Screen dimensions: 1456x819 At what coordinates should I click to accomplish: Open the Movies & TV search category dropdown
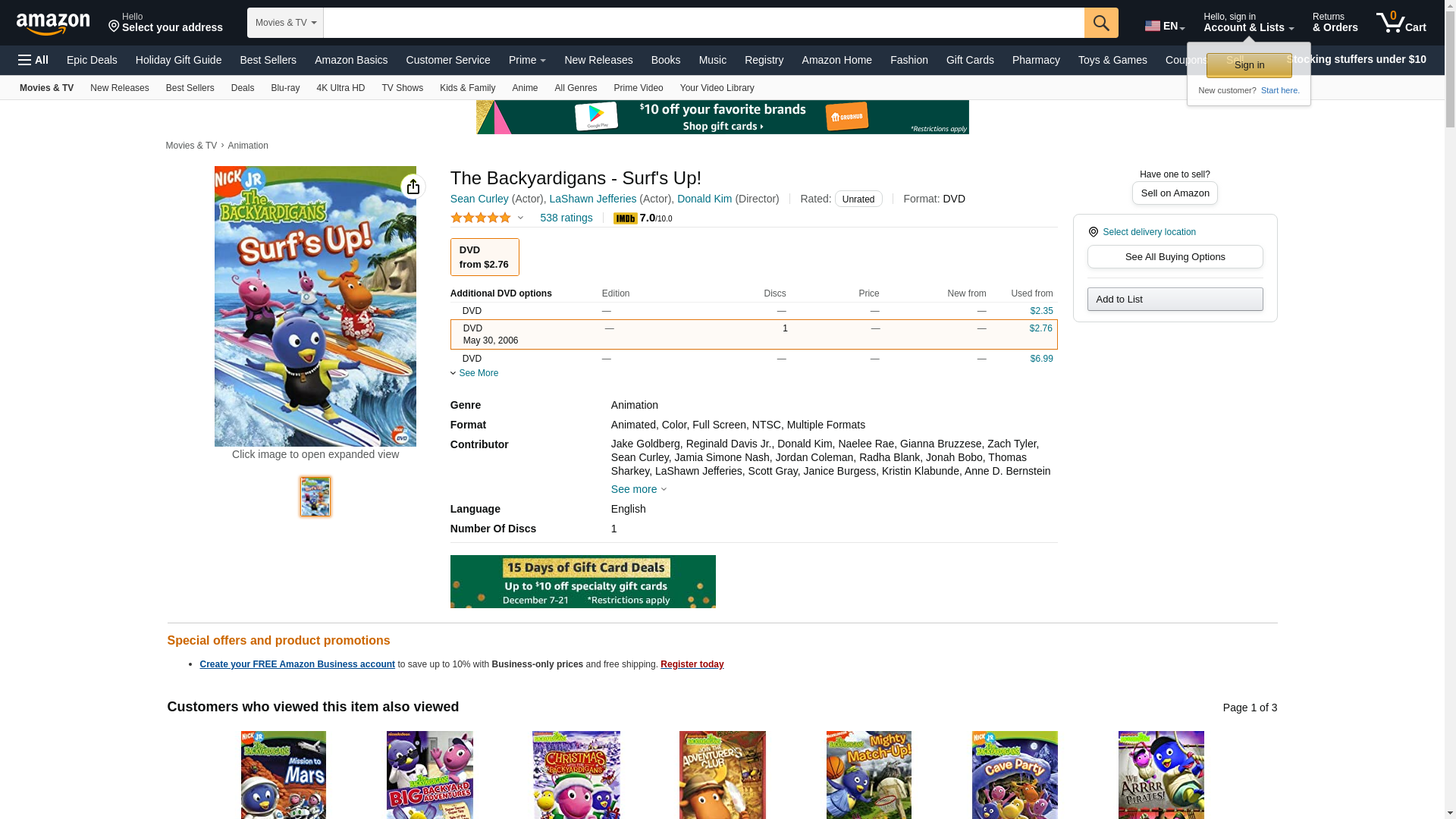click(285, 23)
